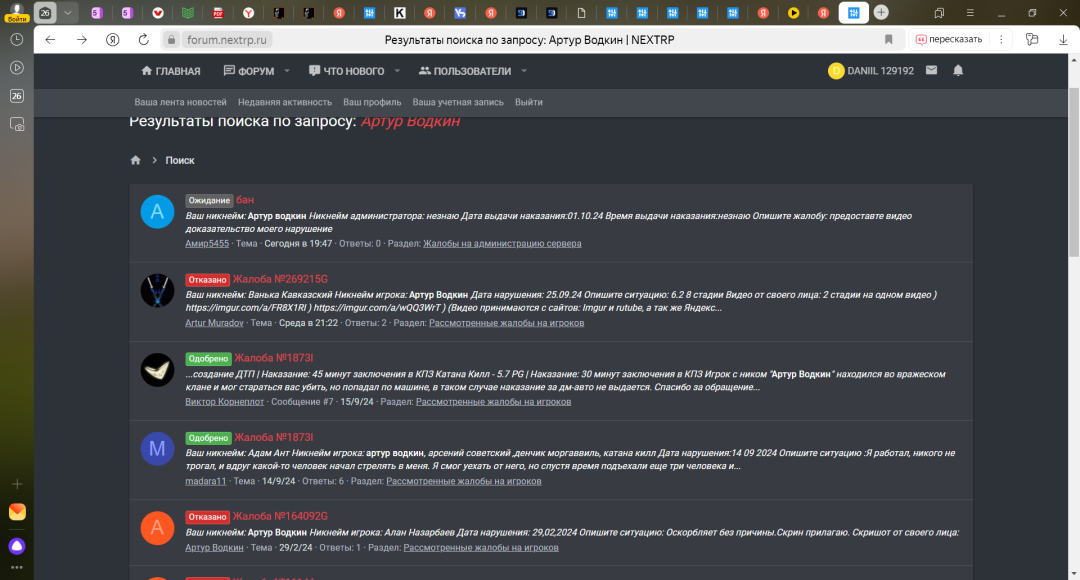This screenshot has width=1080, height=580.
Task: Expand the ПОЛЬЗОВАТЕЛИ dropdown arrow
Action: coord(524,71)
